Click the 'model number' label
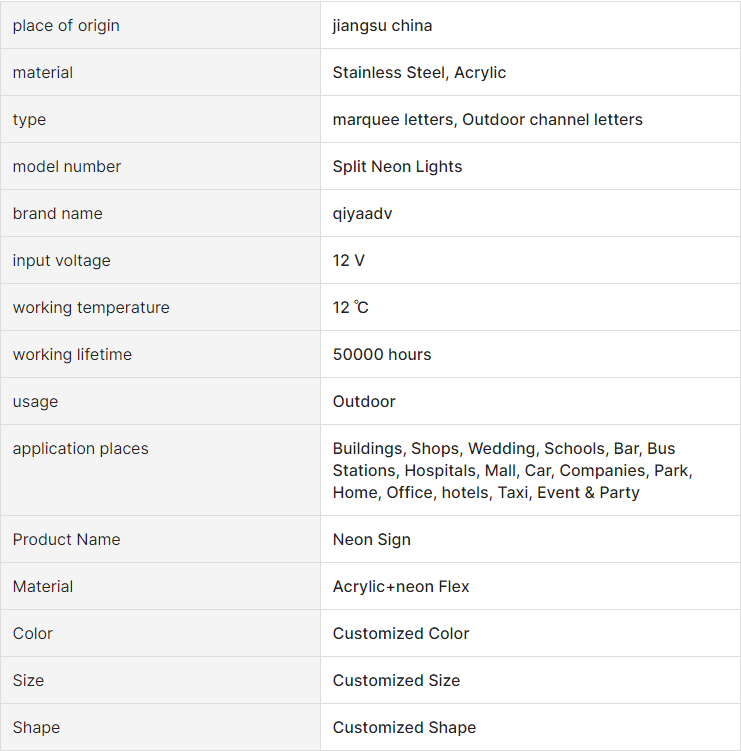The height and width of the screenshot is (751, 741). (x=66, y=167)
